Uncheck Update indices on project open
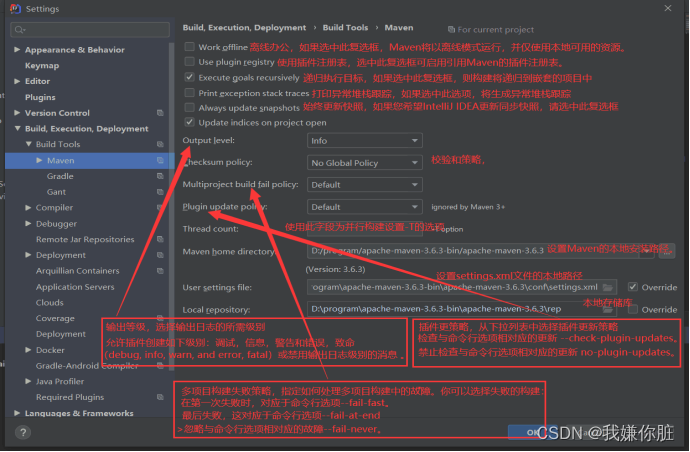Image resolution: width=690 pixels, height=452 pixels. [x=190, y=122]
